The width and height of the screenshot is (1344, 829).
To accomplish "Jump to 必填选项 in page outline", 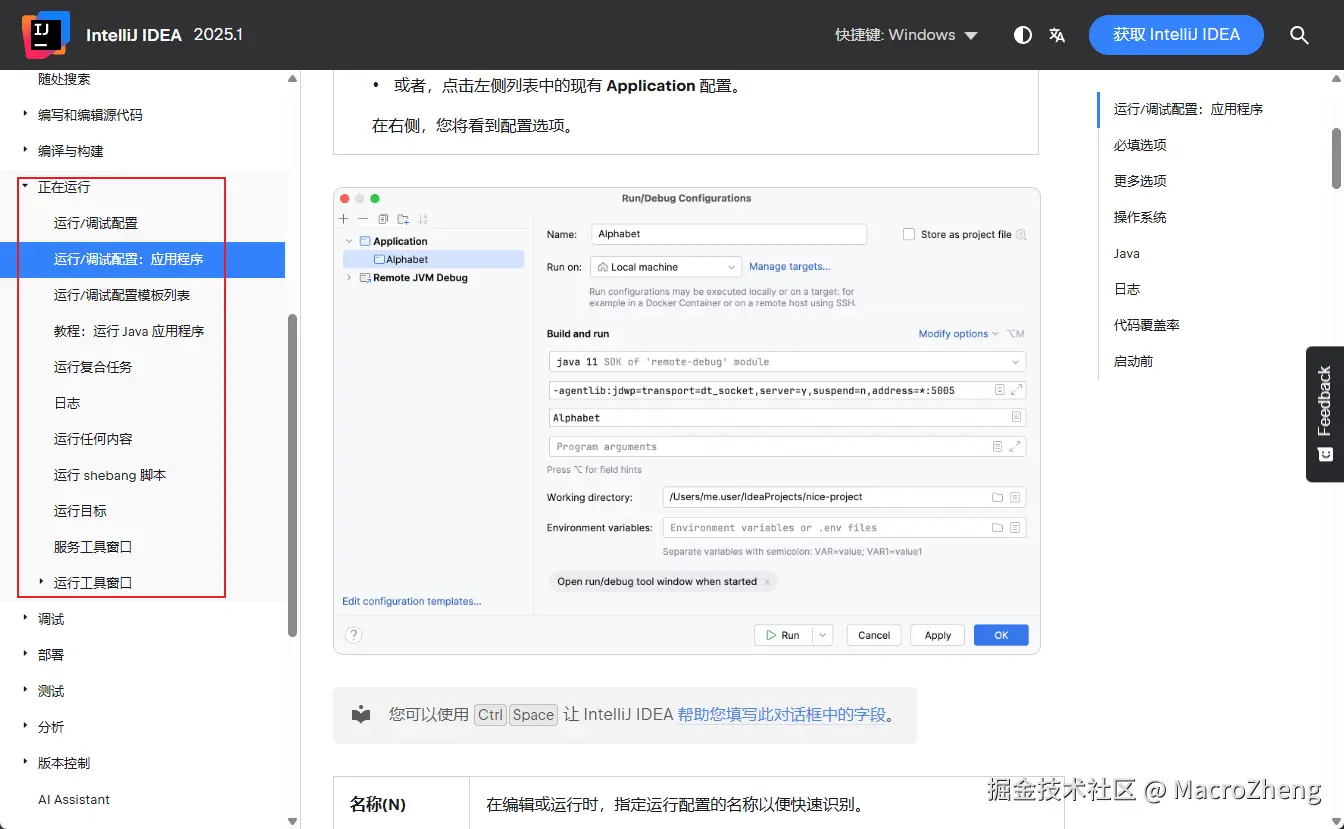I will click(x=1140, y=145).
